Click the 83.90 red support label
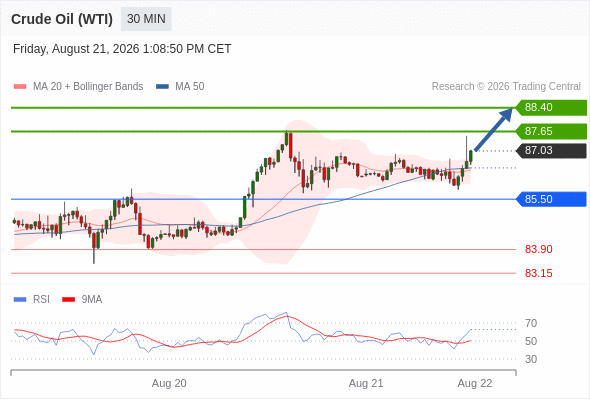The height and width of the screenshot is (400, 590). (x=538, y=249)
